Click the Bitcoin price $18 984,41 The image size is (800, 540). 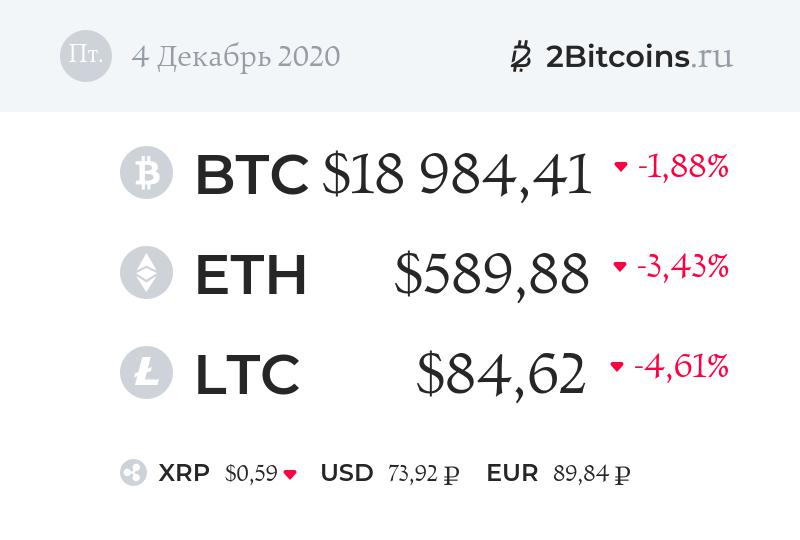pos(457,175)
